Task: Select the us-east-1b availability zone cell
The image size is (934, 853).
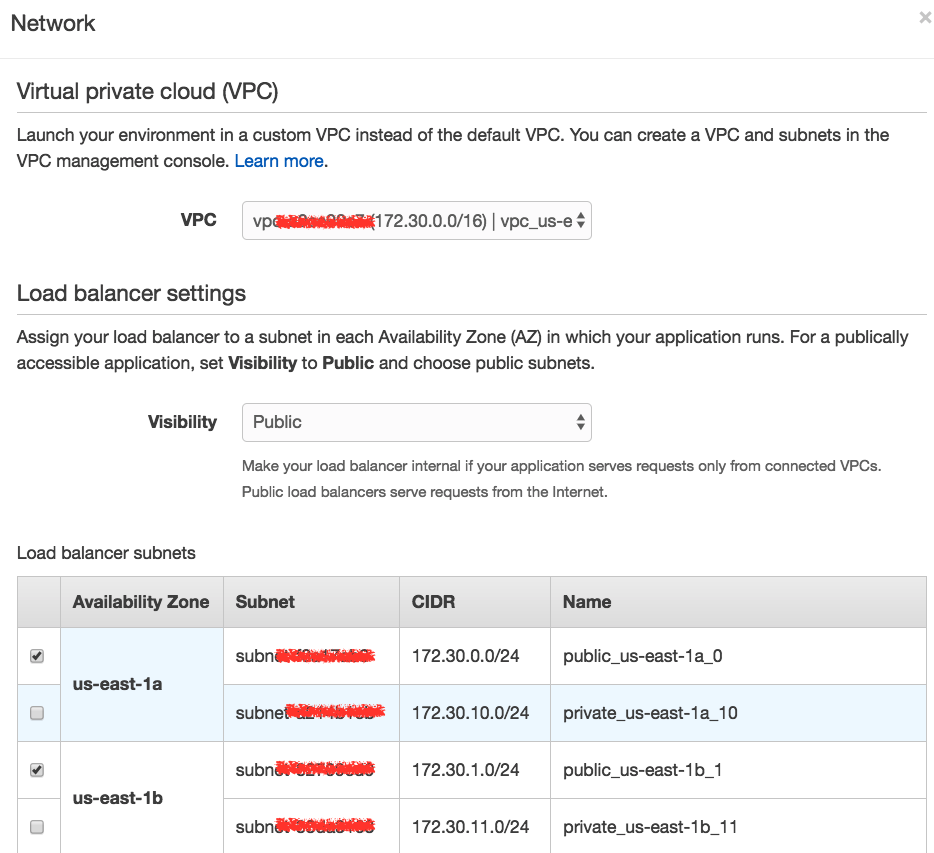Action: pos(142,798)
